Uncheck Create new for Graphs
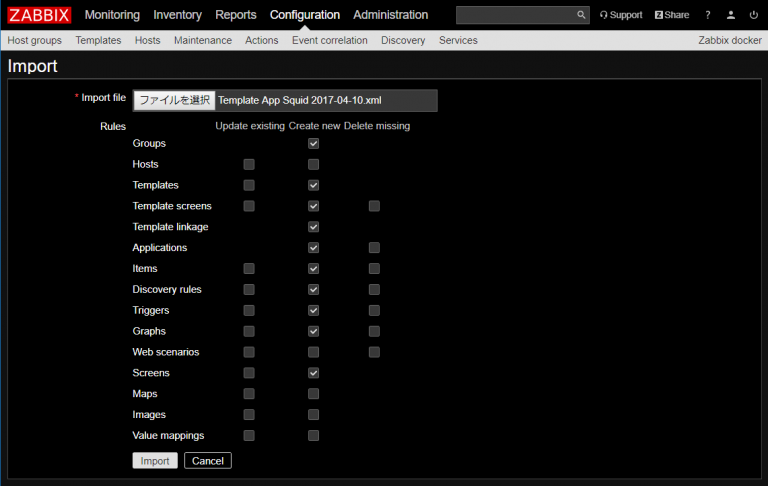This screenshot has width=768, height=486. click(x=313, y=331)
